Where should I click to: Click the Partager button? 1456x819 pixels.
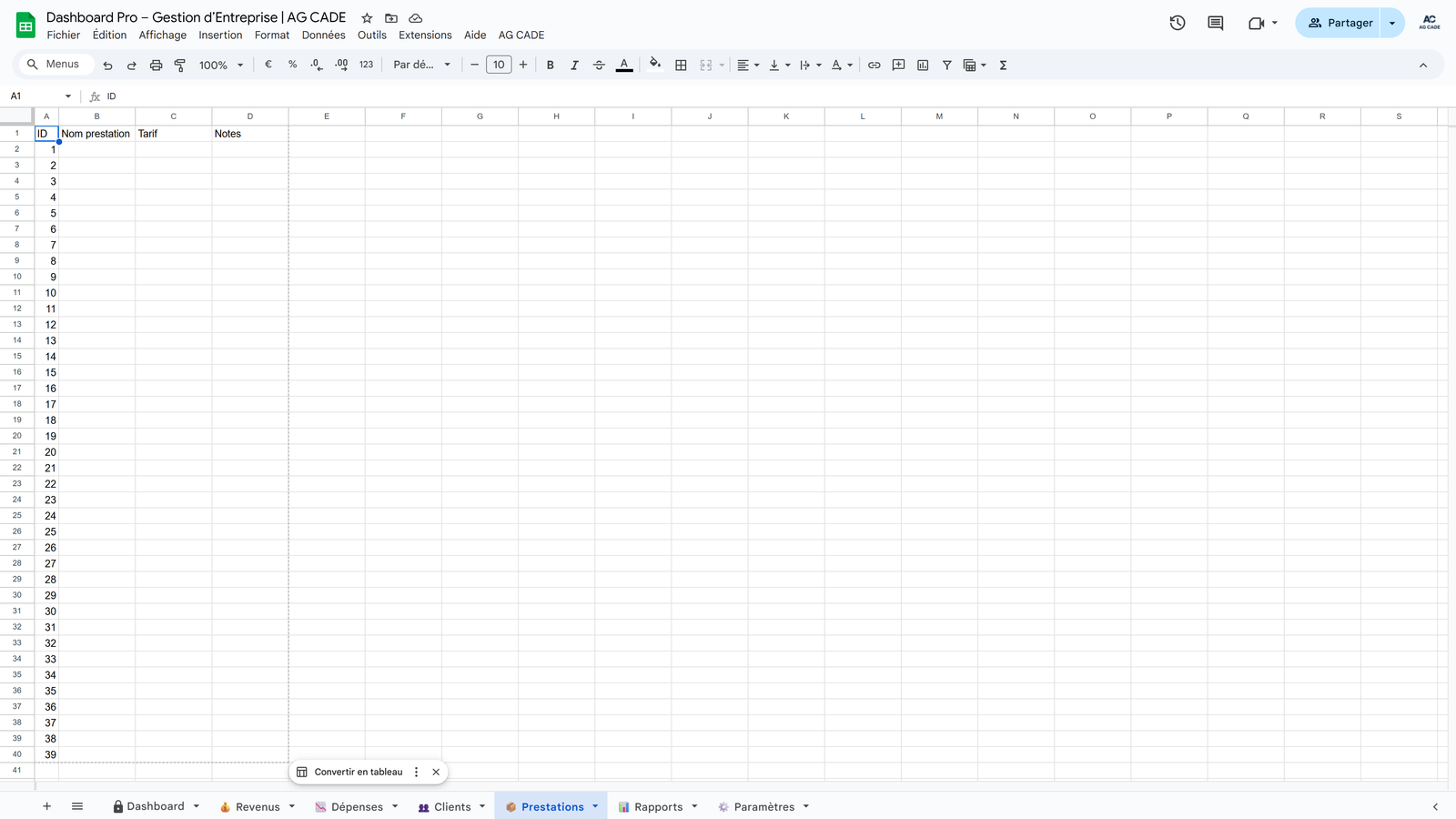point(1340,23)
